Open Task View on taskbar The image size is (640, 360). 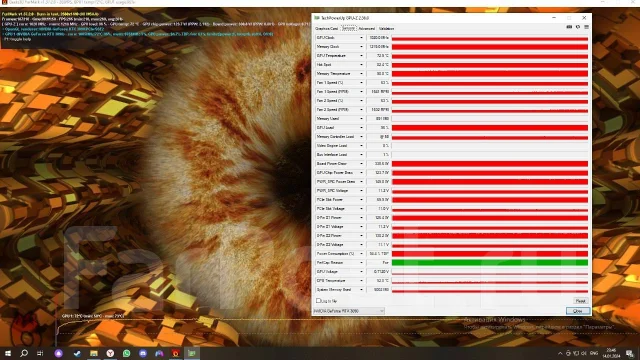40,353
